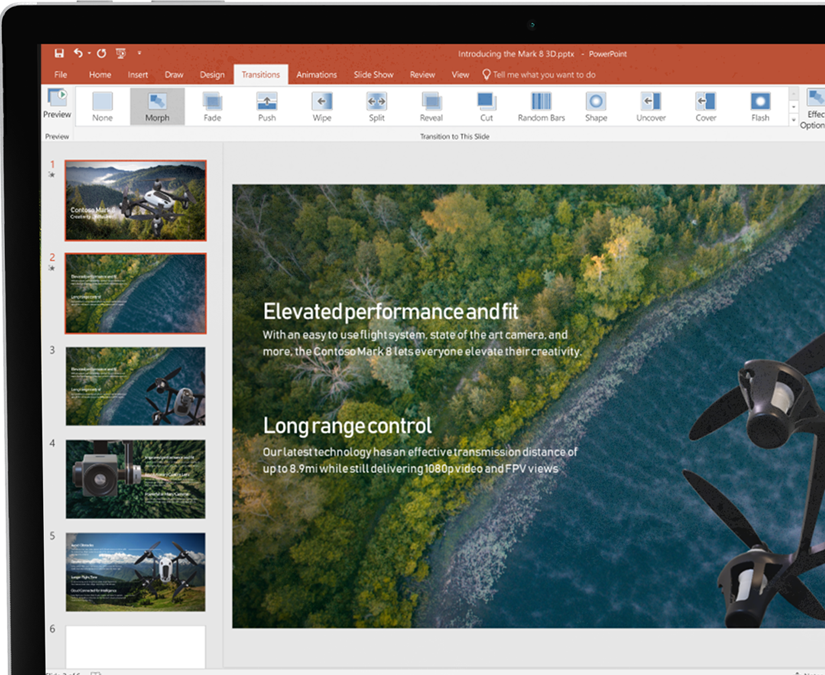Preview the slide transition
Screen dimensions: 825x675
57,104
